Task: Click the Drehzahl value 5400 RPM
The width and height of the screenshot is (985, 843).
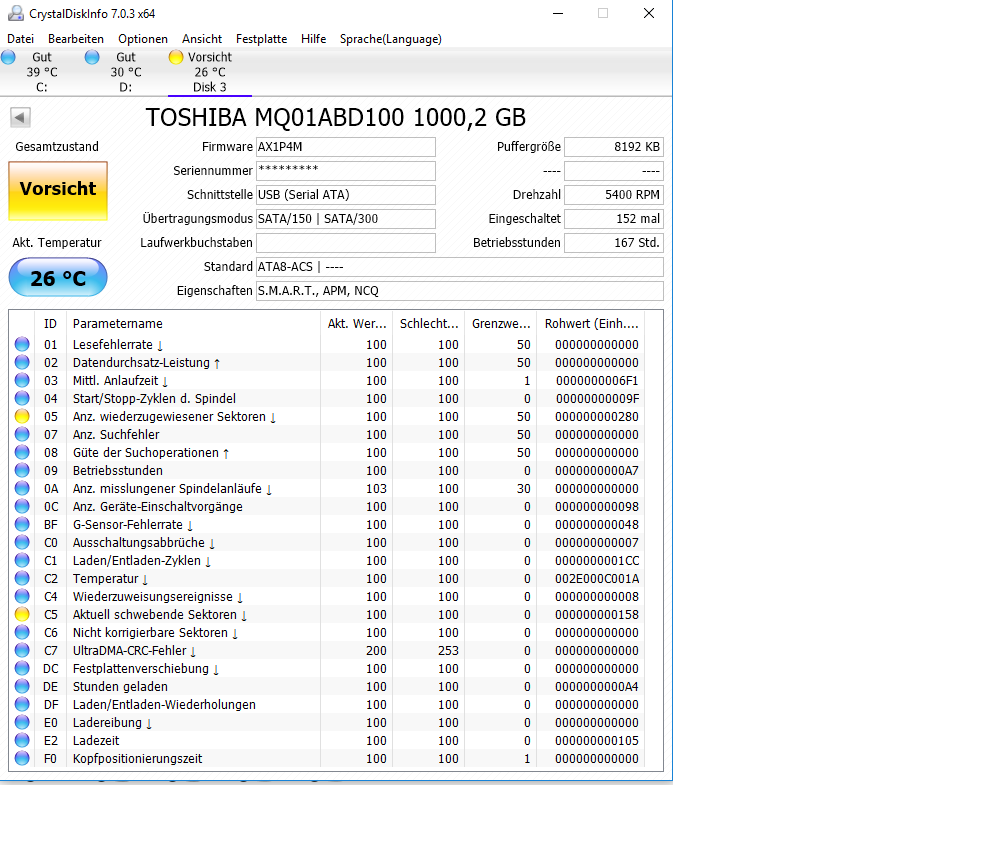Action: pyautogui.click(x=614, y=195)
